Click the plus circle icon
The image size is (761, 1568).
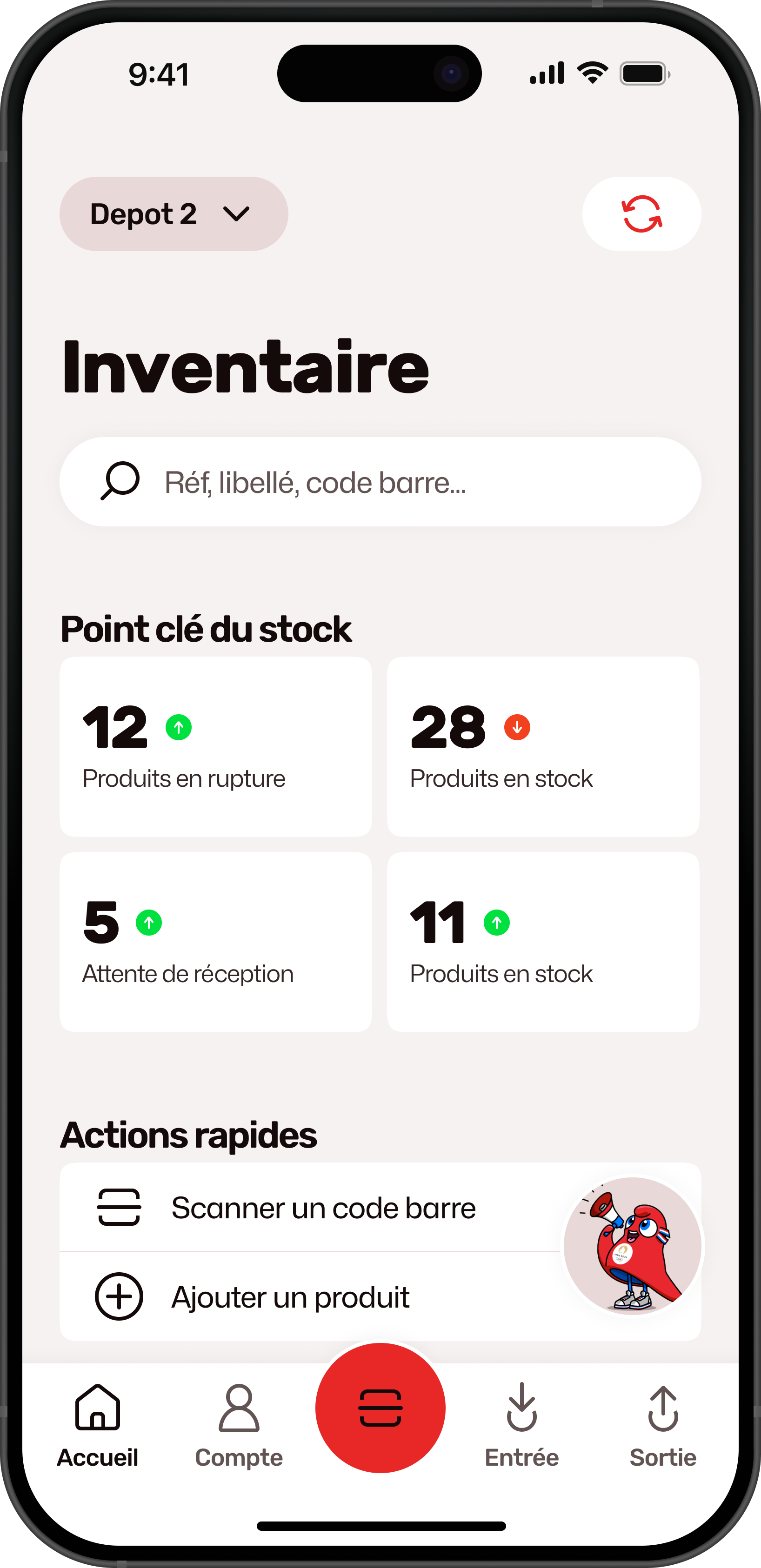click(x=119, y=1296)
